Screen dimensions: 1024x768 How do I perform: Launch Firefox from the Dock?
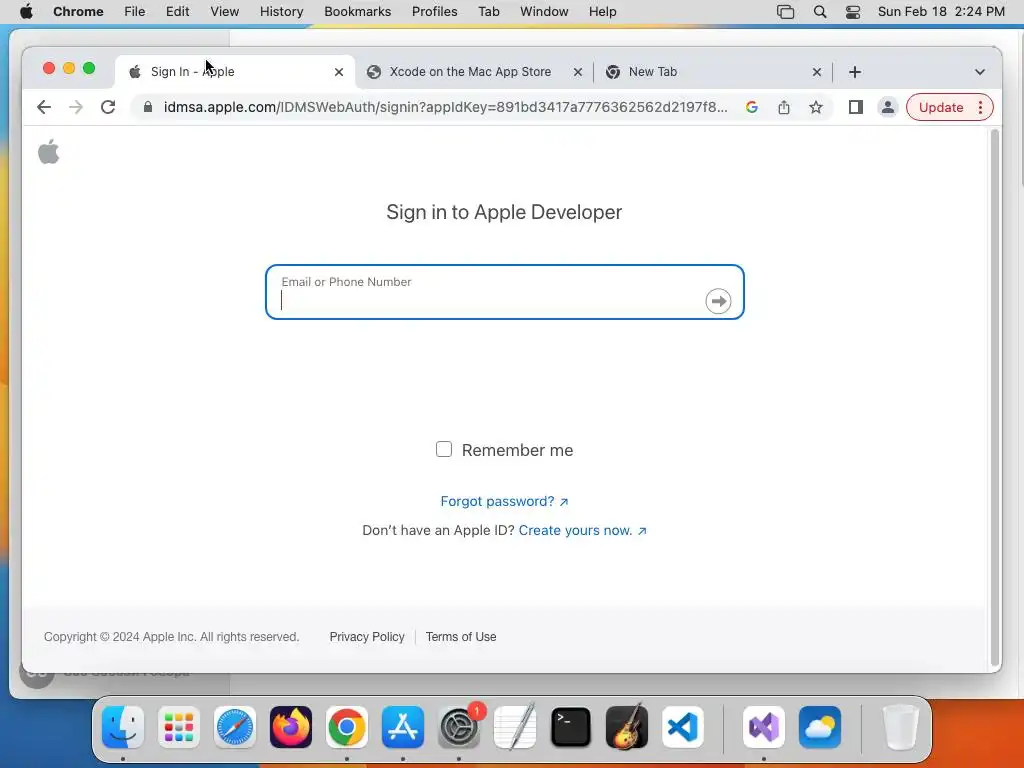(291, 727)
